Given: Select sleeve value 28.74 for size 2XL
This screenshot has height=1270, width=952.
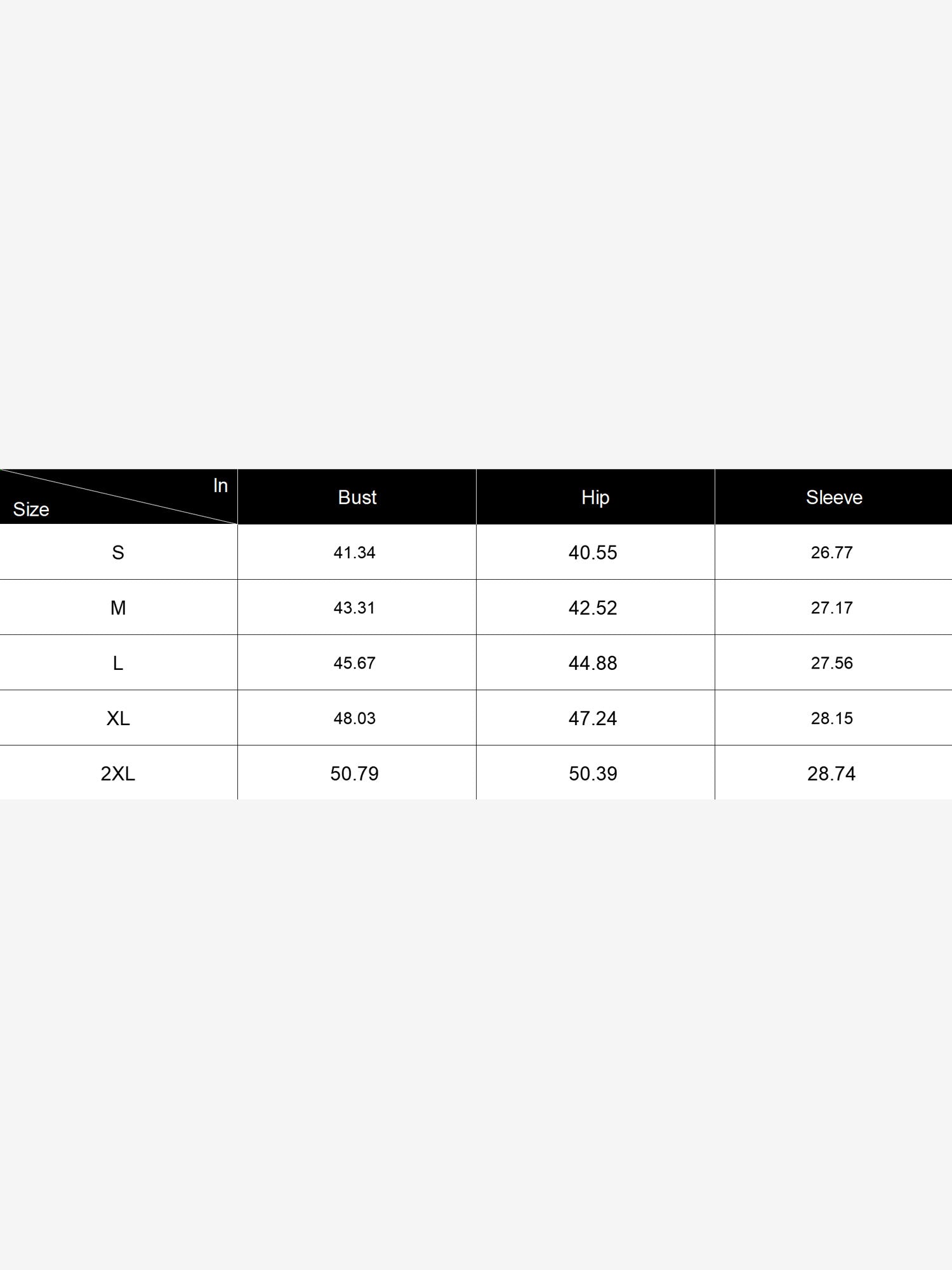Looking at the screenshot, I should 831,773.
